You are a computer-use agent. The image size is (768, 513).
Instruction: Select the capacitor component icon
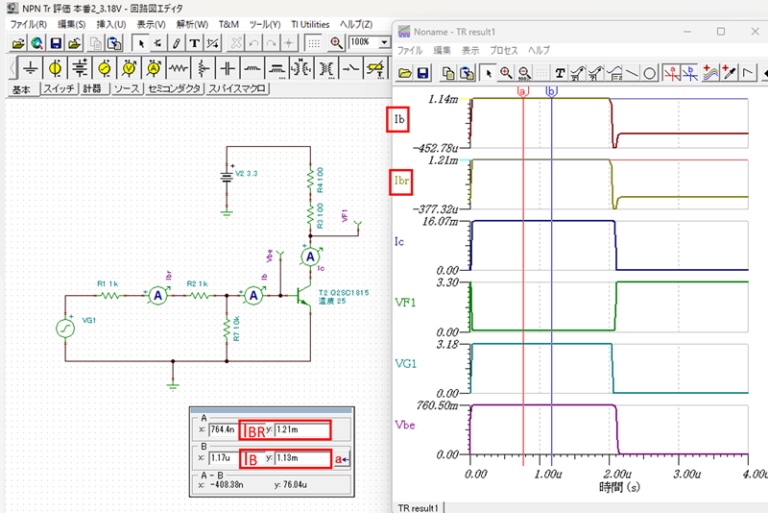(228, 69)
